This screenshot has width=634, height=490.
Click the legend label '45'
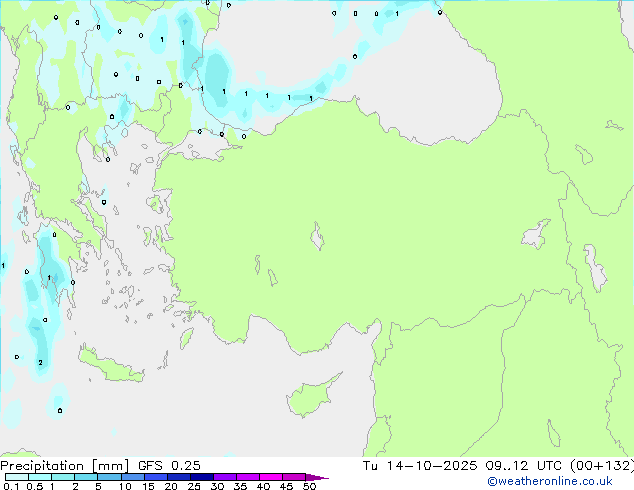(286, 486)
